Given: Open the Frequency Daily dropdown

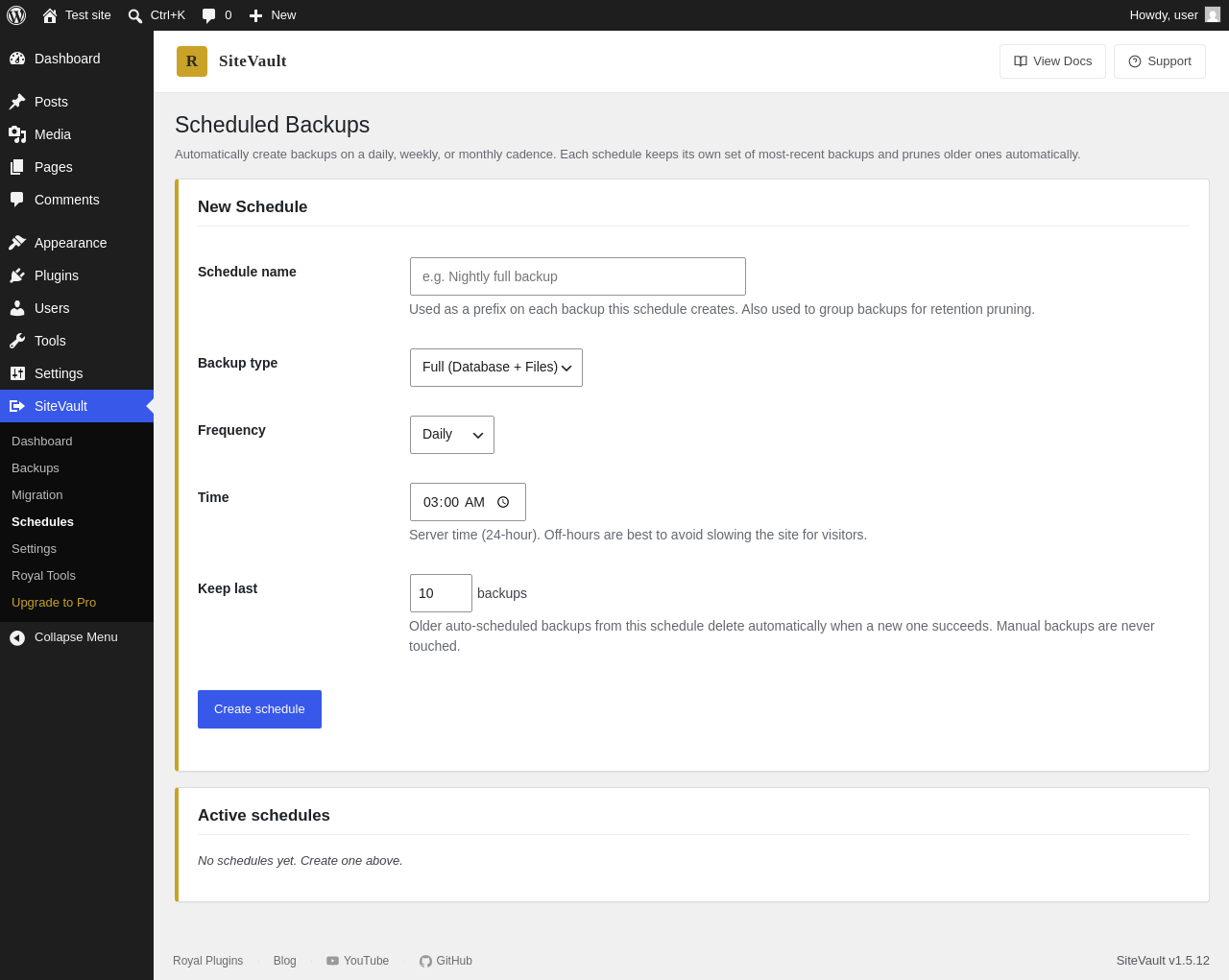Looking at the screenshot, I should click(x=452, y=435).
